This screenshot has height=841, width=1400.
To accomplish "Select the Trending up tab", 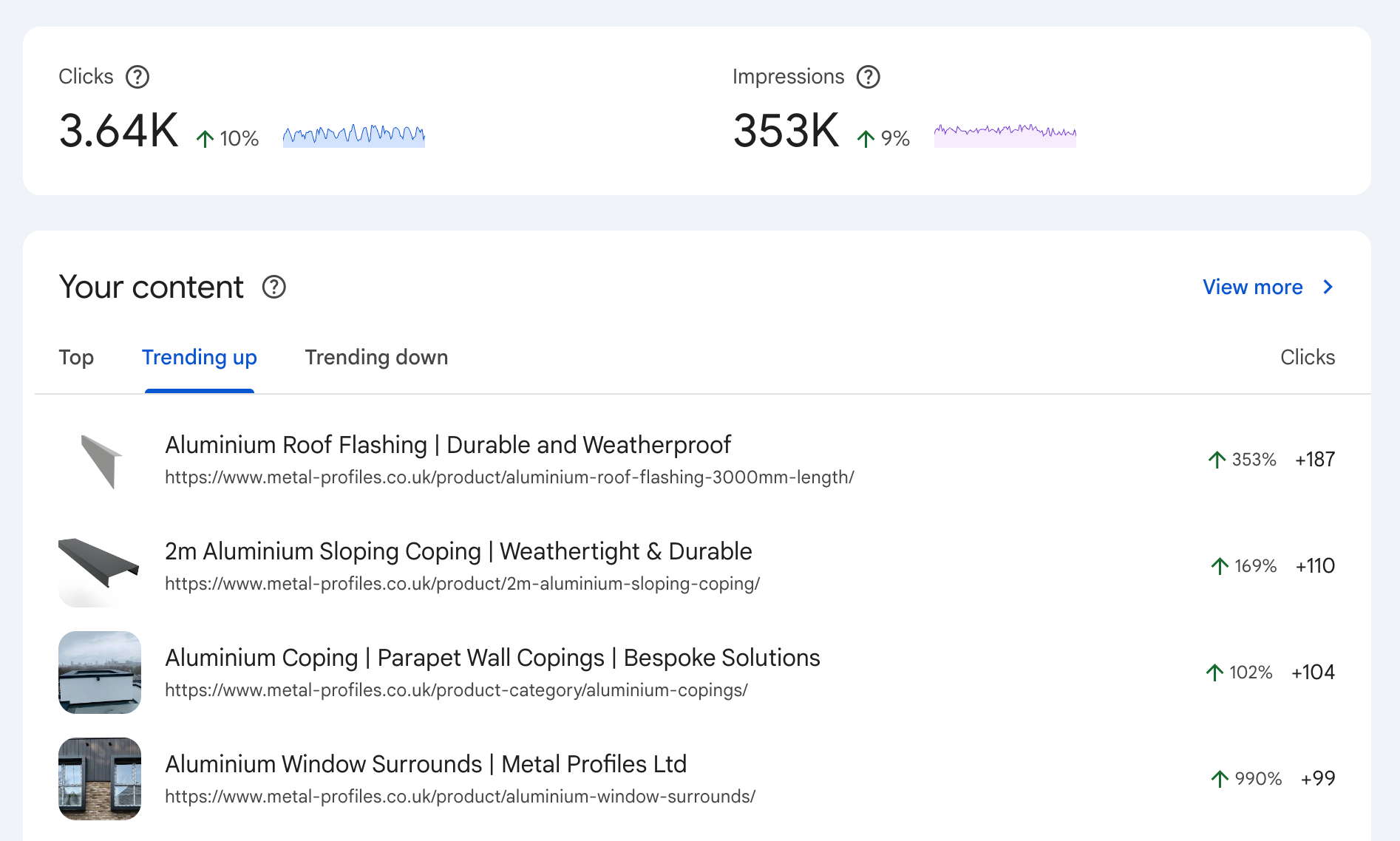I will [200, 358].
